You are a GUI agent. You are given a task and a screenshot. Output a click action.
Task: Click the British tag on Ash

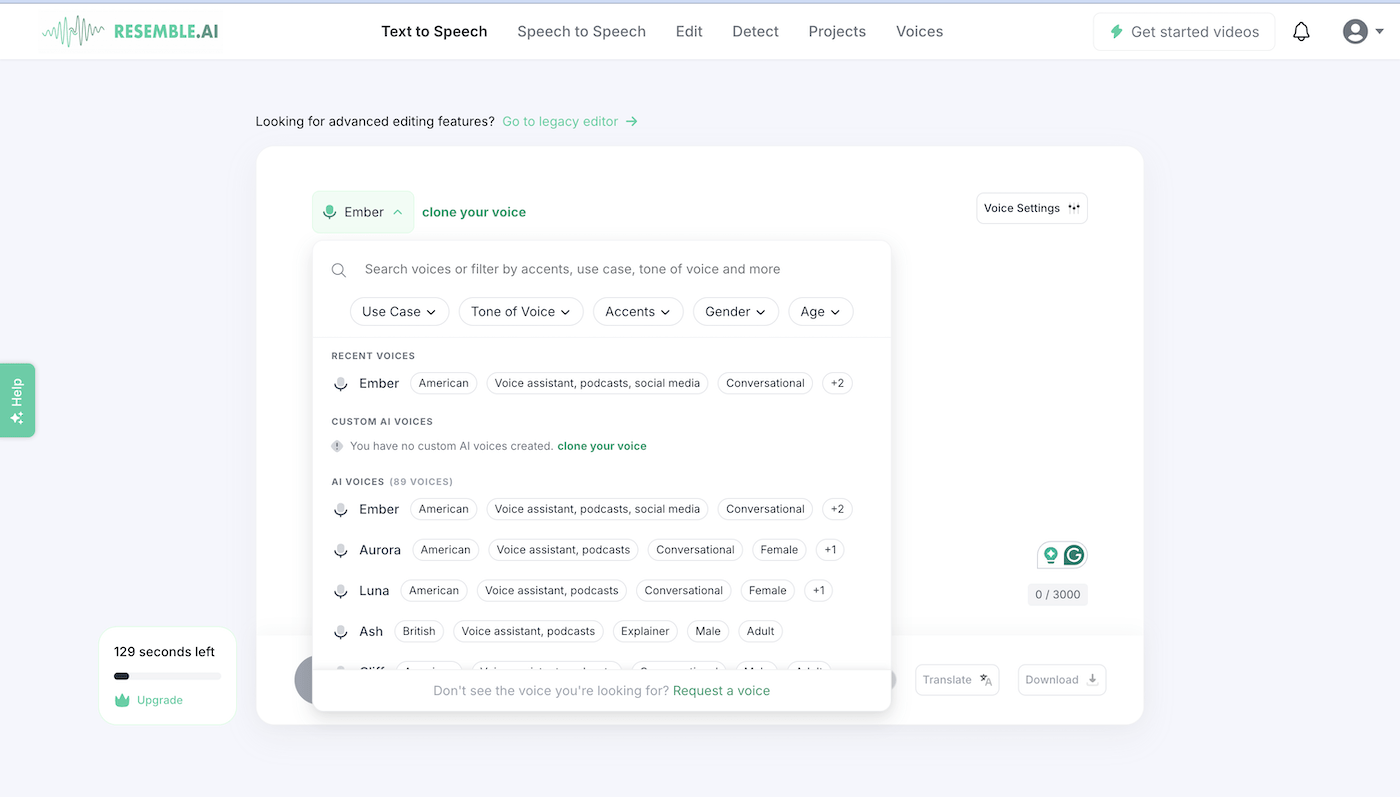click(419, 631)
